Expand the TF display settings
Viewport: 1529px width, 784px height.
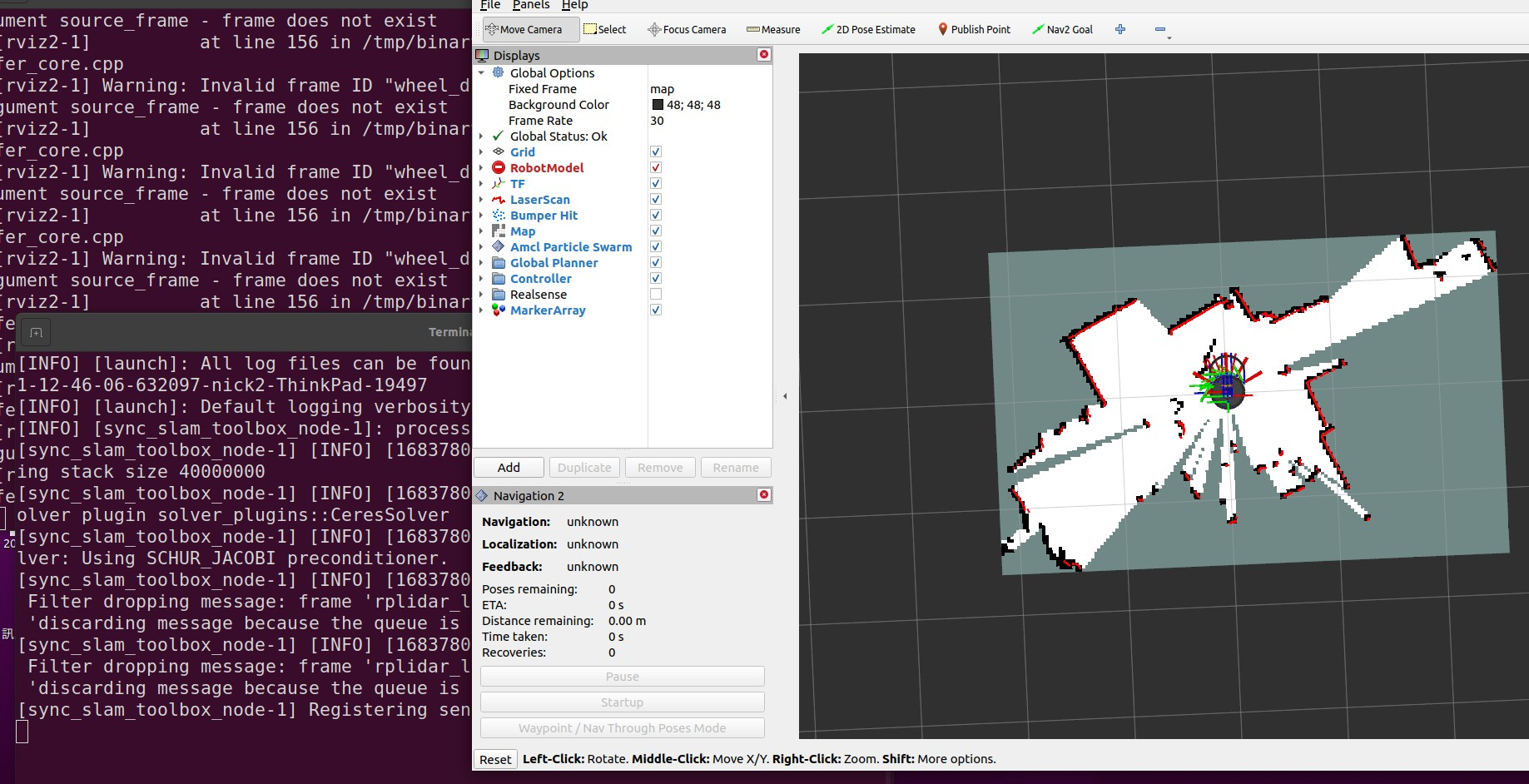(481, 183)
